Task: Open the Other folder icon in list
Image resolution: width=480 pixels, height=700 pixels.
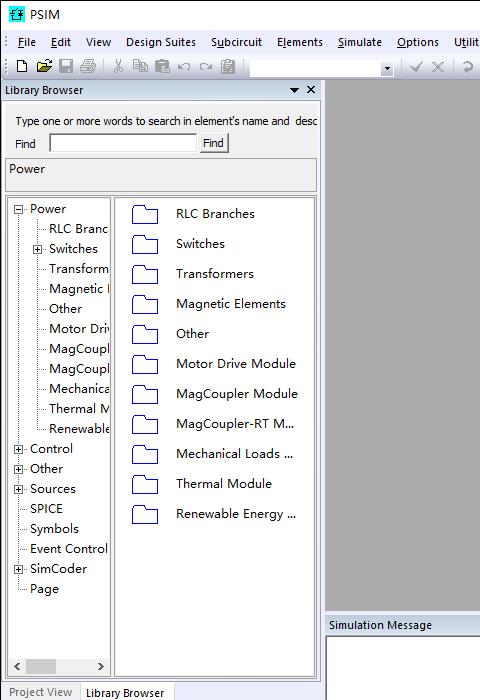Action: [145, 334]
